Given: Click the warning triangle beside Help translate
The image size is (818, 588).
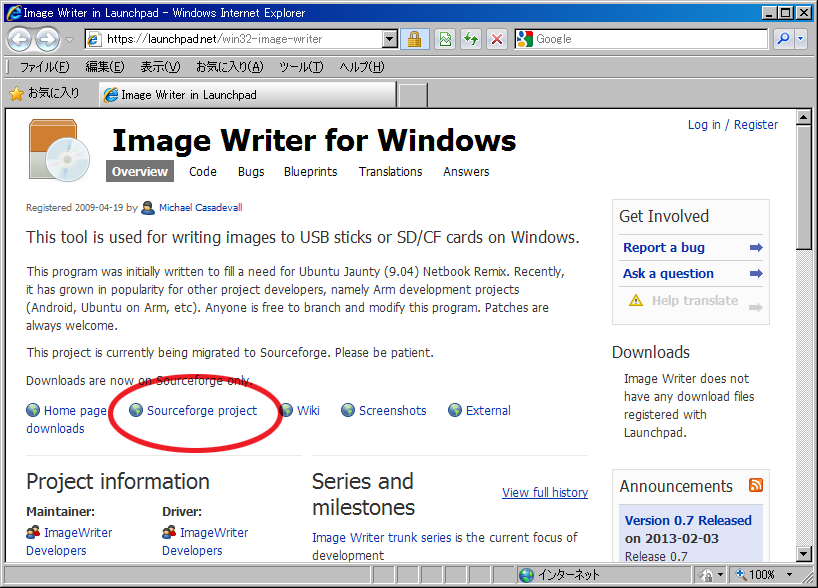Looking at the screenshot, I should [636, 301].
